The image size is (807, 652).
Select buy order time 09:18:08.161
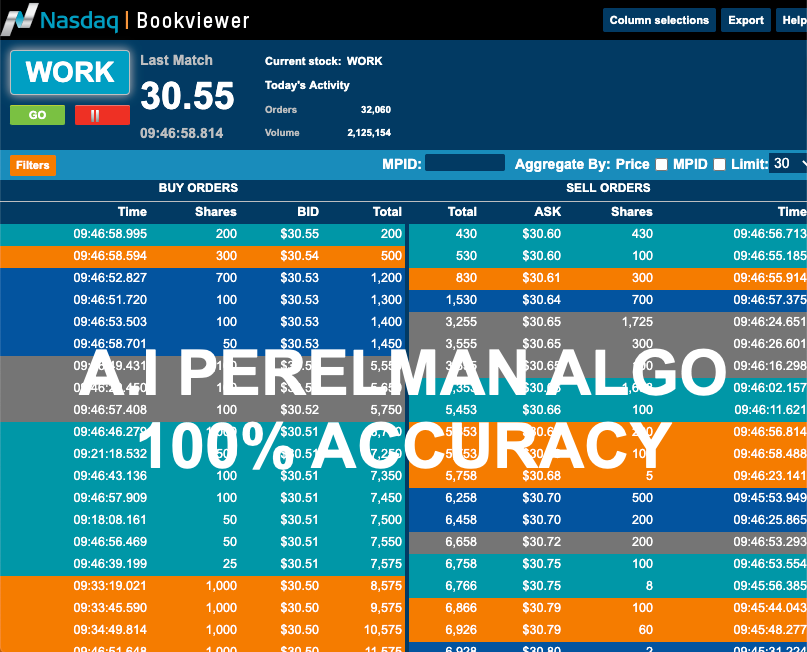click(x=110, y=520)
